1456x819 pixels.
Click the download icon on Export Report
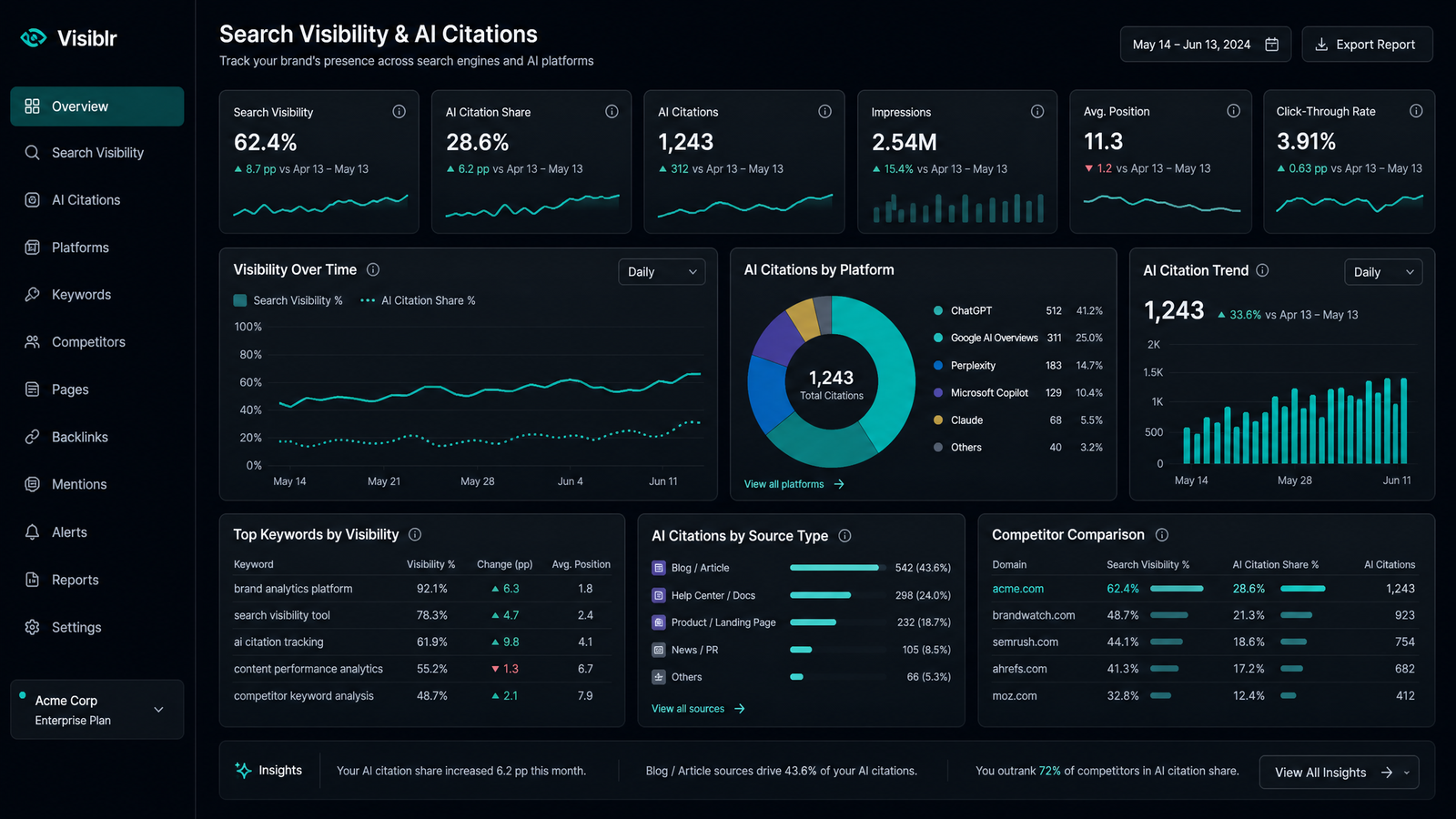(x=1321, y=45)
